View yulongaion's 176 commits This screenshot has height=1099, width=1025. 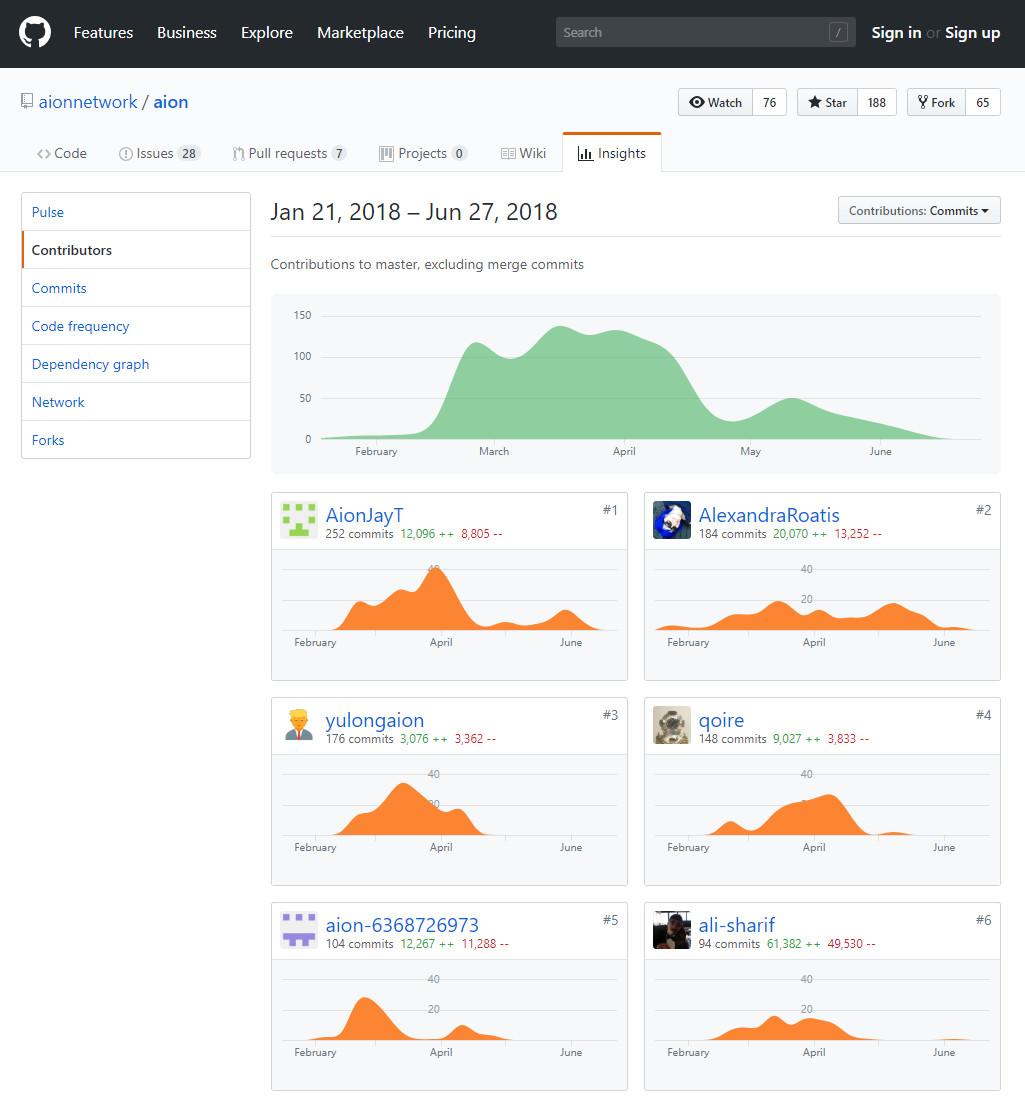point(359,739)
